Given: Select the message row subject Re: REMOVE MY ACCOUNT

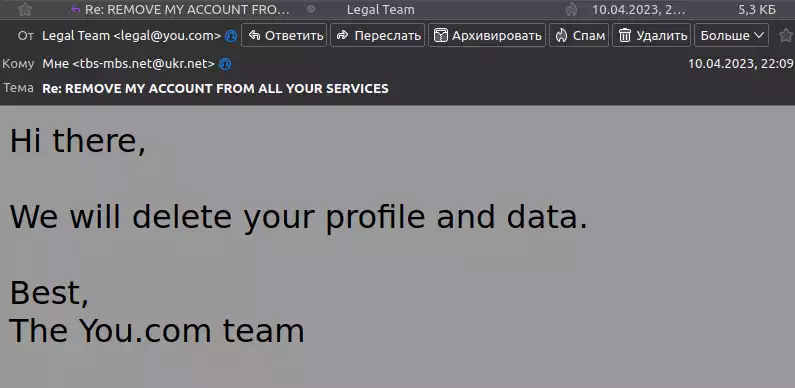Looking at the screenshot, I should pyautogui.click(x=188, y=9).
